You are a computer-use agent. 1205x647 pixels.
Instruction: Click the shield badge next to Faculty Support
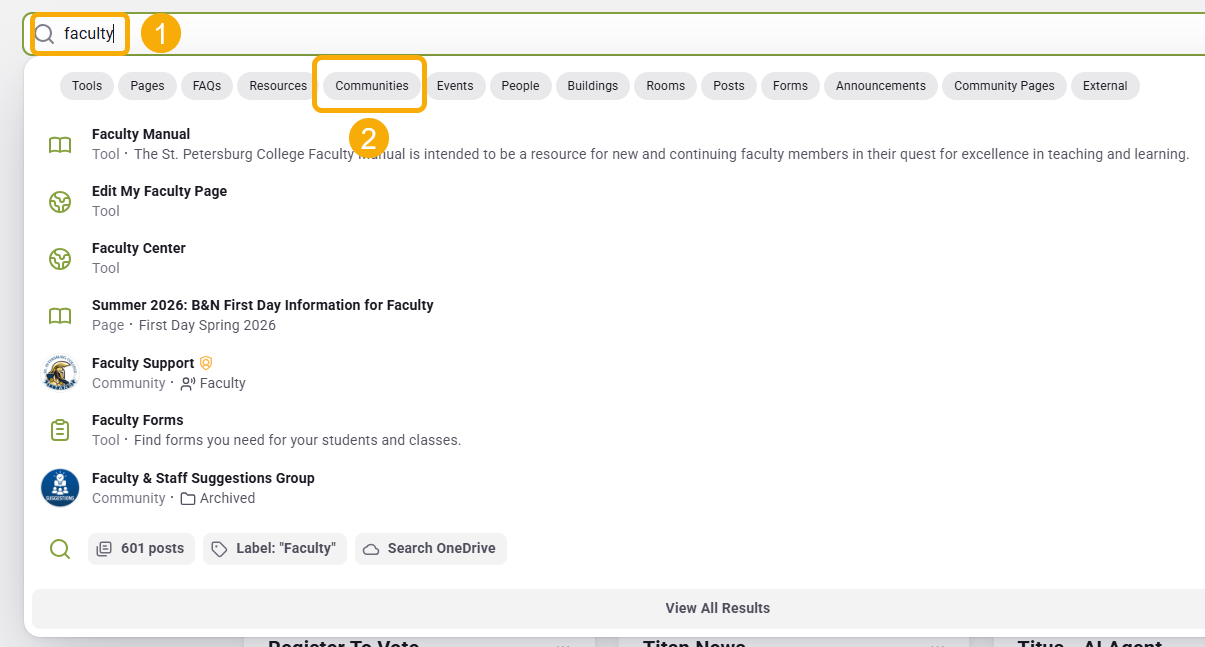point(206,364)
